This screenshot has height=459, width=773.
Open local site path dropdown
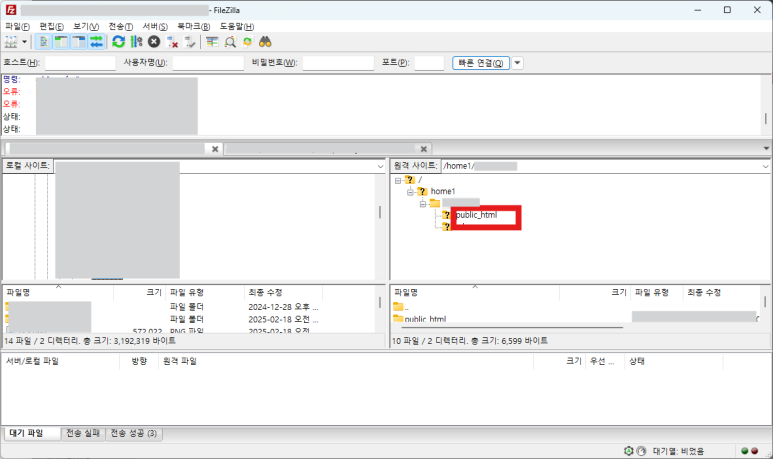click(x=380, y=167)
